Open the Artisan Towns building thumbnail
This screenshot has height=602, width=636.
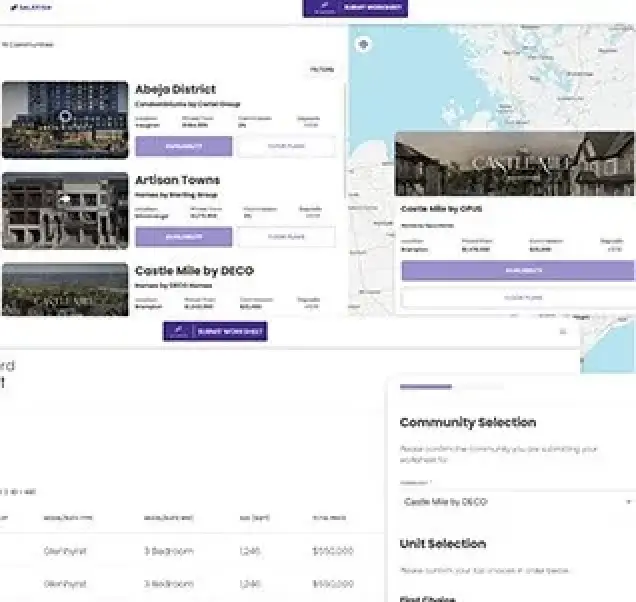pyautogui.click(x=65, y=211)
